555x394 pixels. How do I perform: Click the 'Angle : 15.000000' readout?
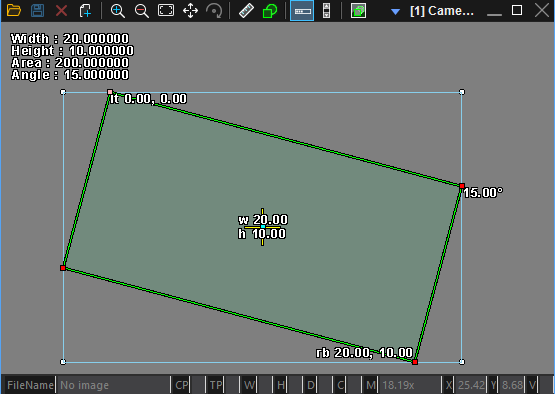70,75
